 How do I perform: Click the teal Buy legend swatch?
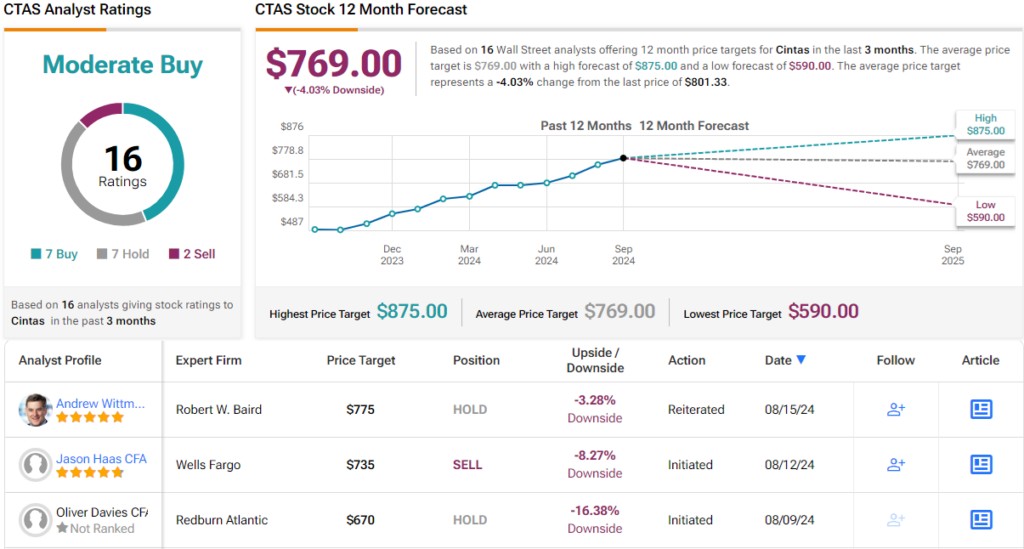tap(36, 254)
